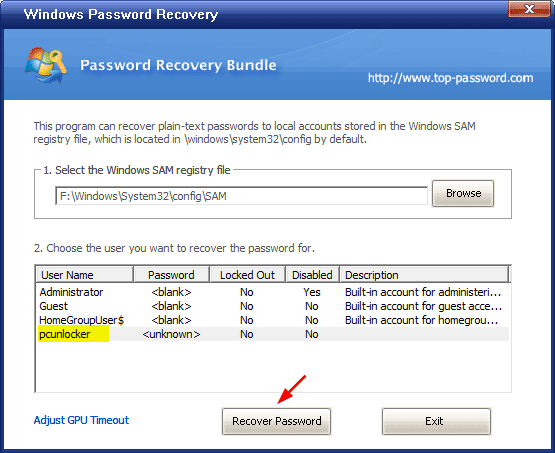The height and width of the screenshot is (453, 555).
Task: Sort by the Password column header
Action: pos(171,275)
